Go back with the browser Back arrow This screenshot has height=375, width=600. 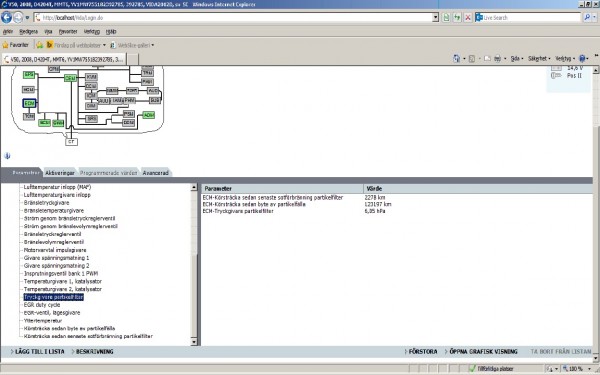point(7,18)
